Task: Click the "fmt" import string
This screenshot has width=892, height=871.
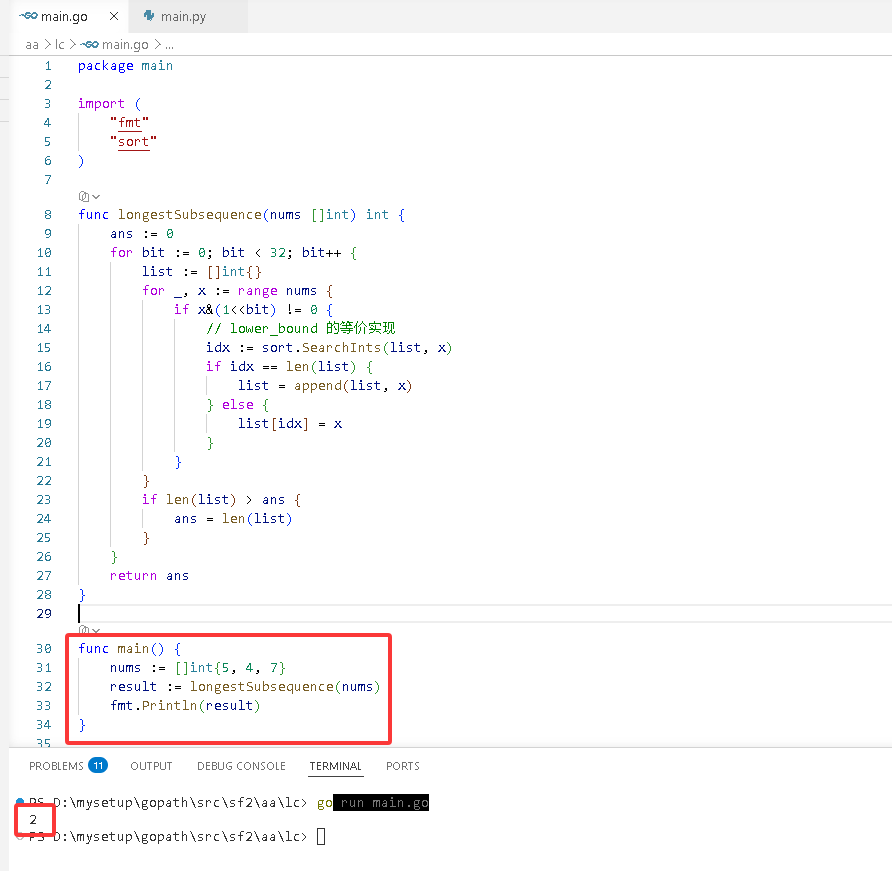Action: tap(129, 123)
